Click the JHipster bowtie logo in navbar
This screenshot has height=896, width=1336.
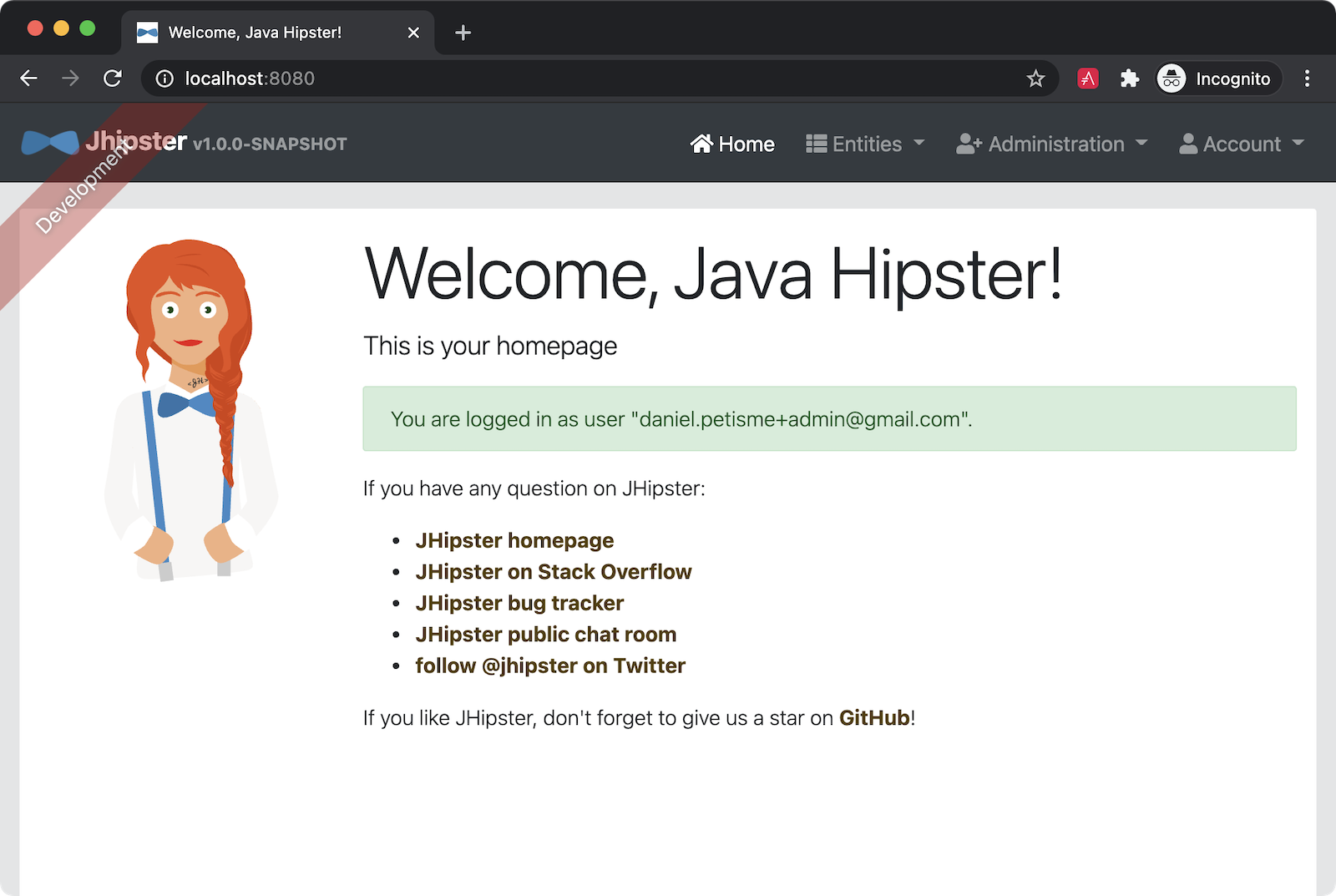[x=50, y=143]
